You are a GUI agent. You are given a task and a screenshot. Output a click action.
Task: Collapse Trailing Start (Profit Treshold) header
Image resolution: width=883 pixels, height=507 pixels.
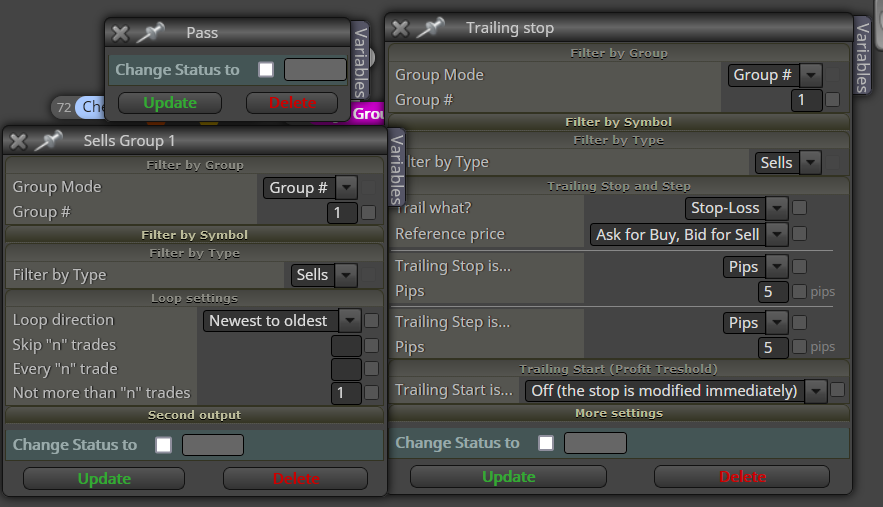(618, 369)
